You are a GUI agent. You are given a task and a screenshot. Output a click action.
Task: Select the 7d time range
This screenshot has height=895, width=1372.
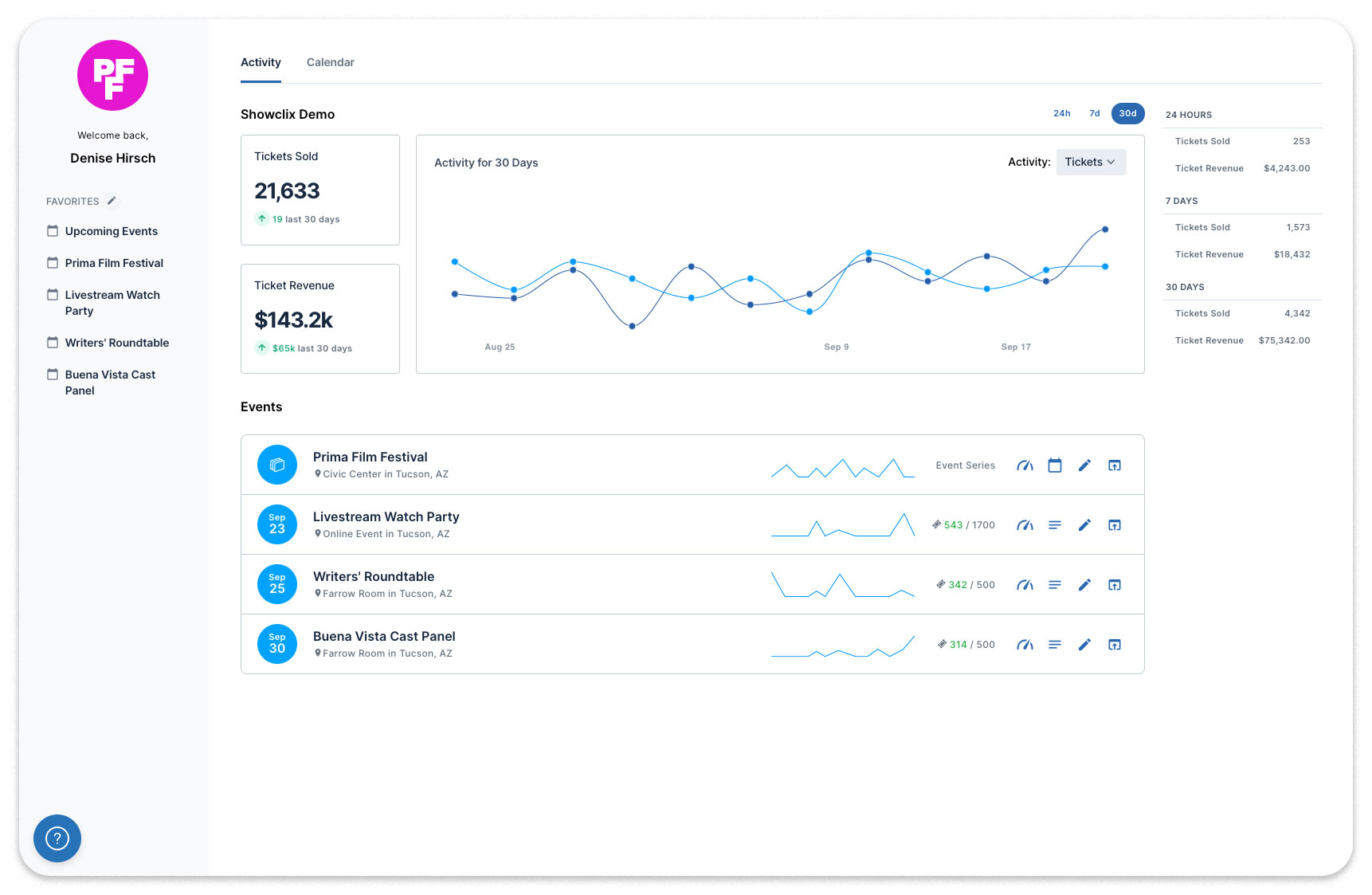click(x=1094, y=113)
